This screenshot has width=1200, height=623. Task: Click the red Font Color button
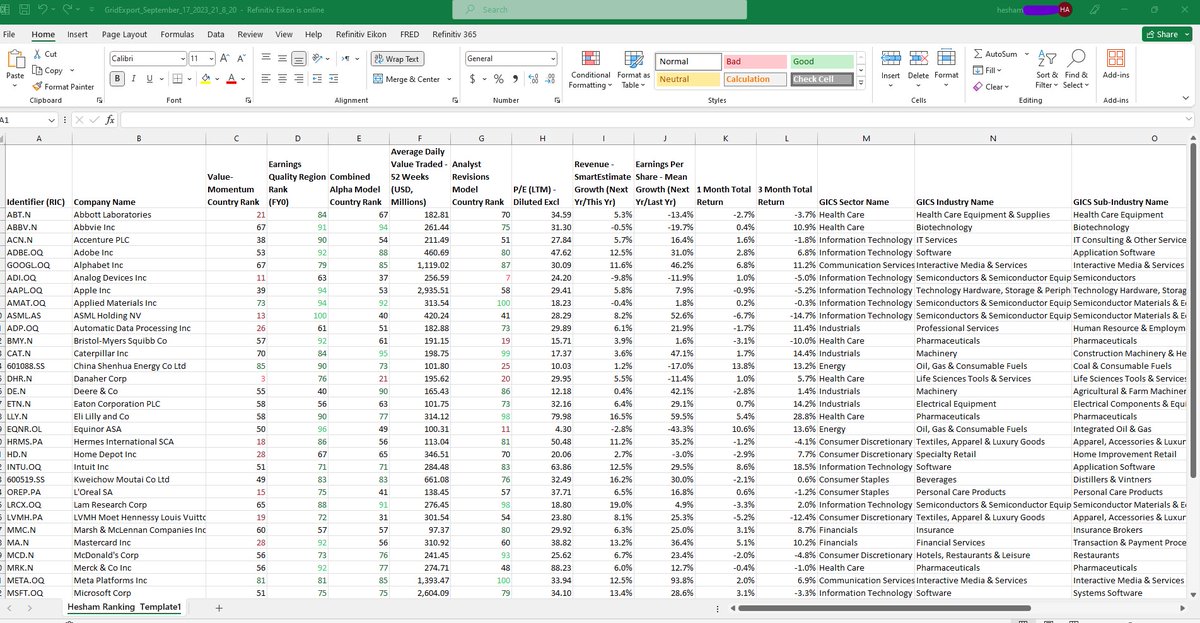(231, 79)
